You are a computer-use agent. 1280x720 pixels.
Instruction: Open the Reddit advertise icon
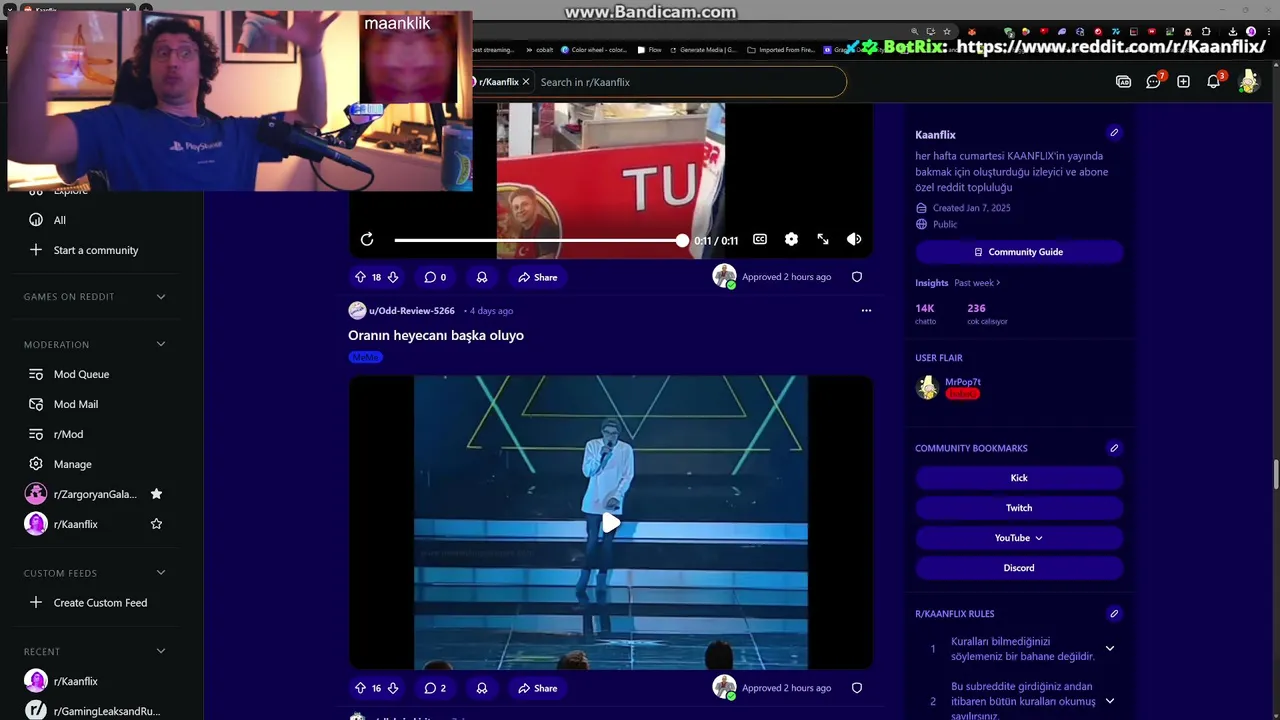1123,82
